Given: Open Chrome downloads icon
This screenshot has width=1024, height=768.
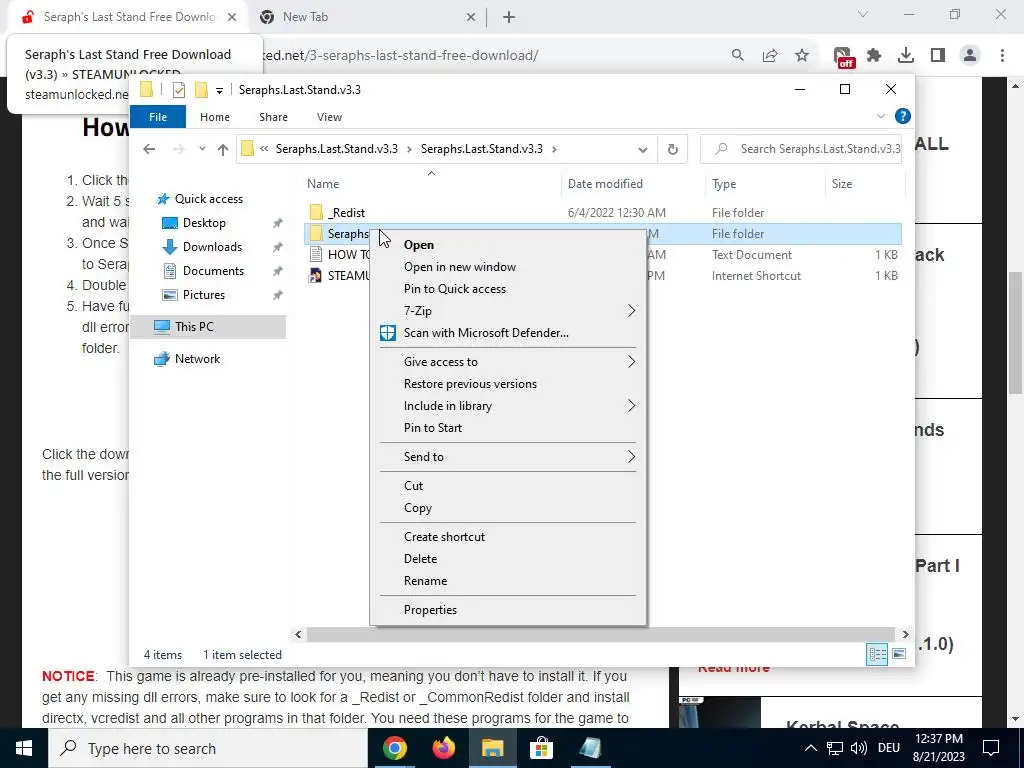Looking at the screenshot, I should [906, 56].
